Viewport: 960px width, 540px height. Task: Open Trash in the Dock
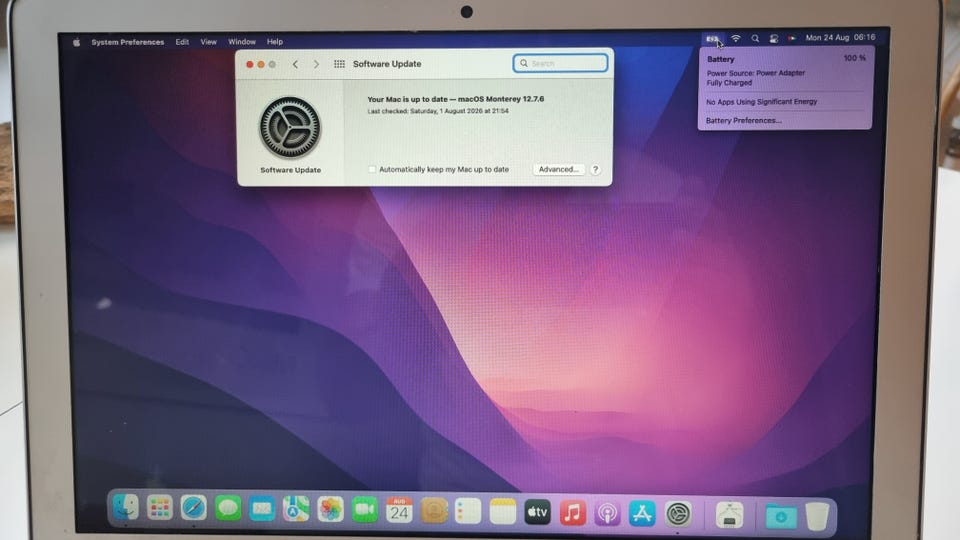[x=817, y=517]
